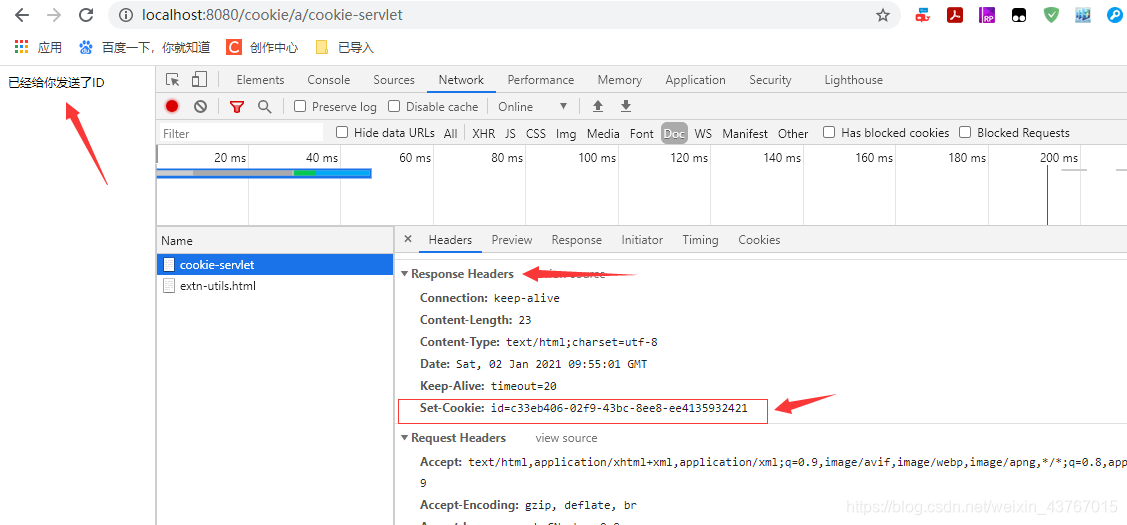1127x525 pixels.
Task: Switch to the Sources tab
Action: point(394,80)
